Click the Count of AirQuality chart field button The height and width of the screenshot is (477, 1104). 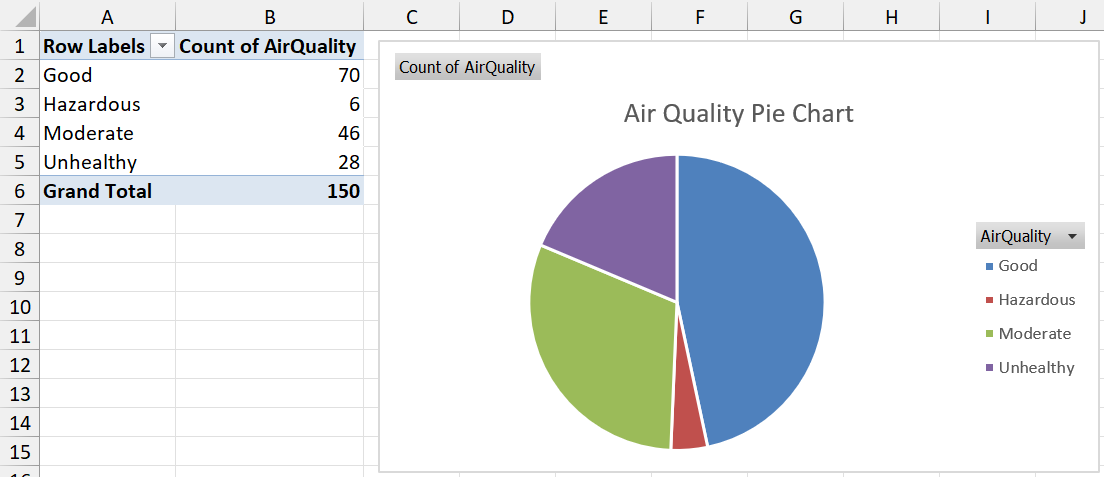[x=467, y=68]
